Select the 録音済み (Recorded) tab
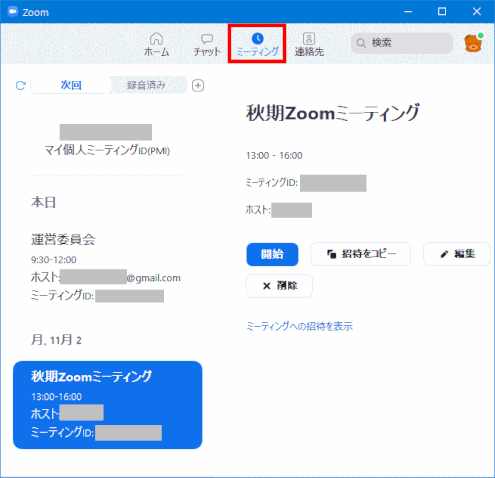 (x=146, y=85)
